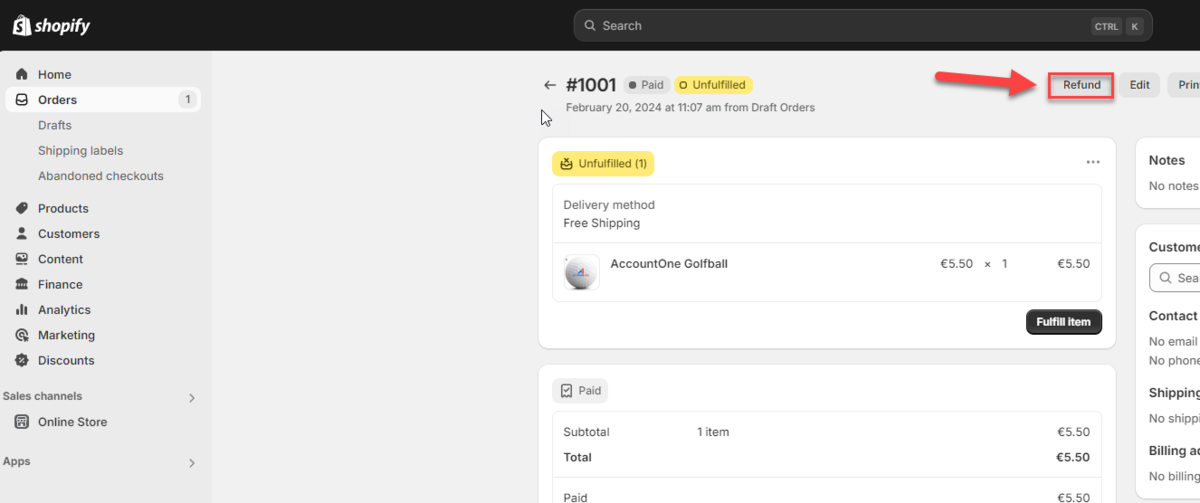The width and height of the screenshot is (1200, 503).
Task: Open Drafts under Orders
Action: (54, 125)
